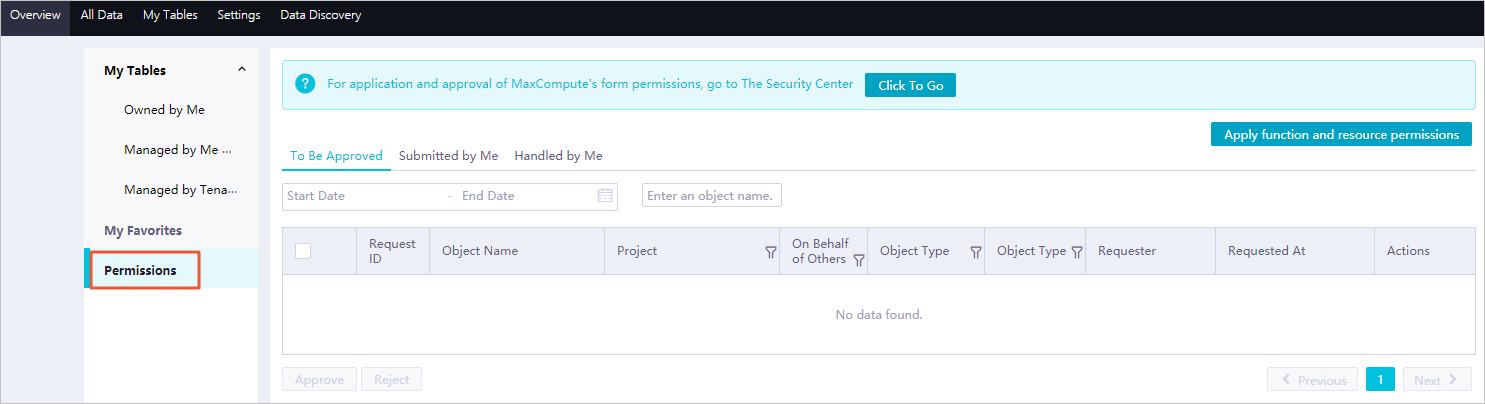Viewport: 1485px width, 404px height.
Task: Switch to Handled by Me tab
Action: (x=558, y=156)
